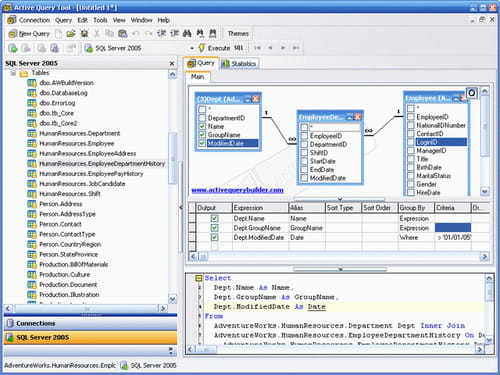Image resolution: width=500 pixels, height=375 pixels.
Task: Open the Themes toolbar button
Action: point(238,33)
